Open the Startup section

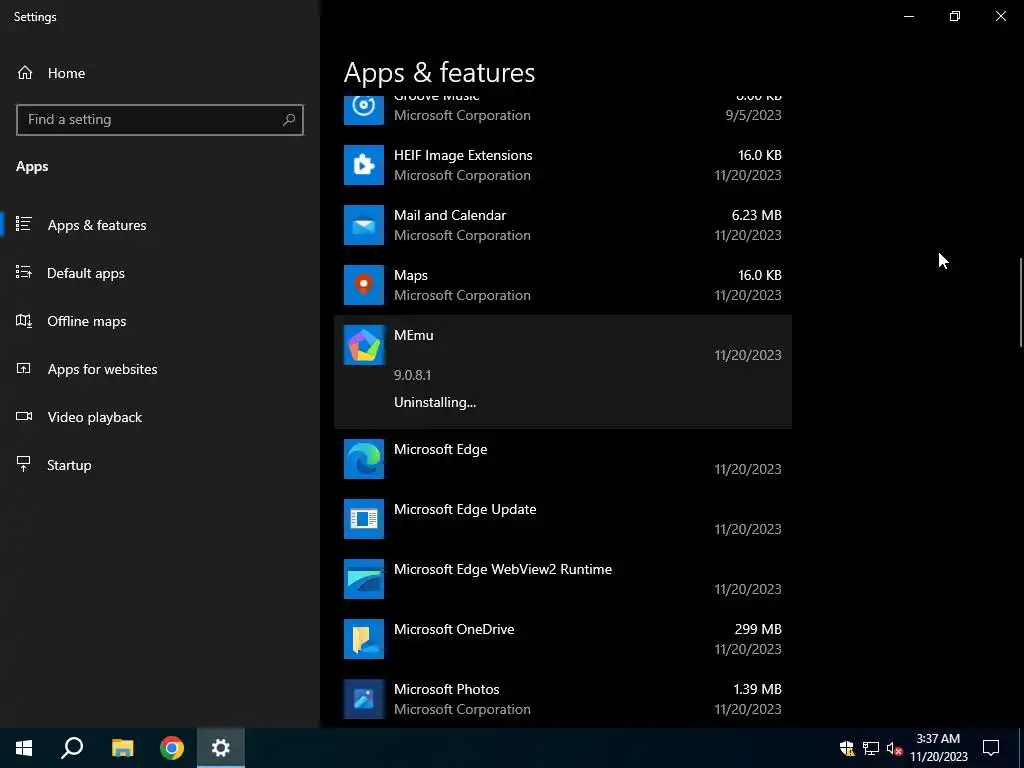pyautogui.click(x=160, y=465)
